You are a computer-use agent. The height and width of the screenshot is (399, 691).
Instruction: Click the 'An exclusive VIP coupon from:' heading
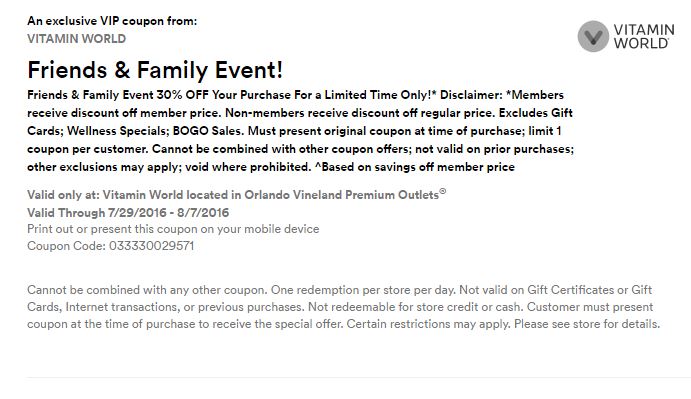[112, 21]
